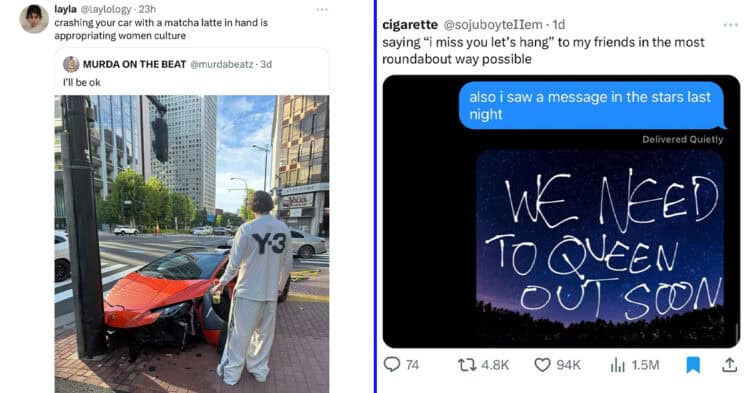Toggle the blue bookmark icon
Image resolution: width=750 pixels, height=393 pixels.
coord(693,365)
